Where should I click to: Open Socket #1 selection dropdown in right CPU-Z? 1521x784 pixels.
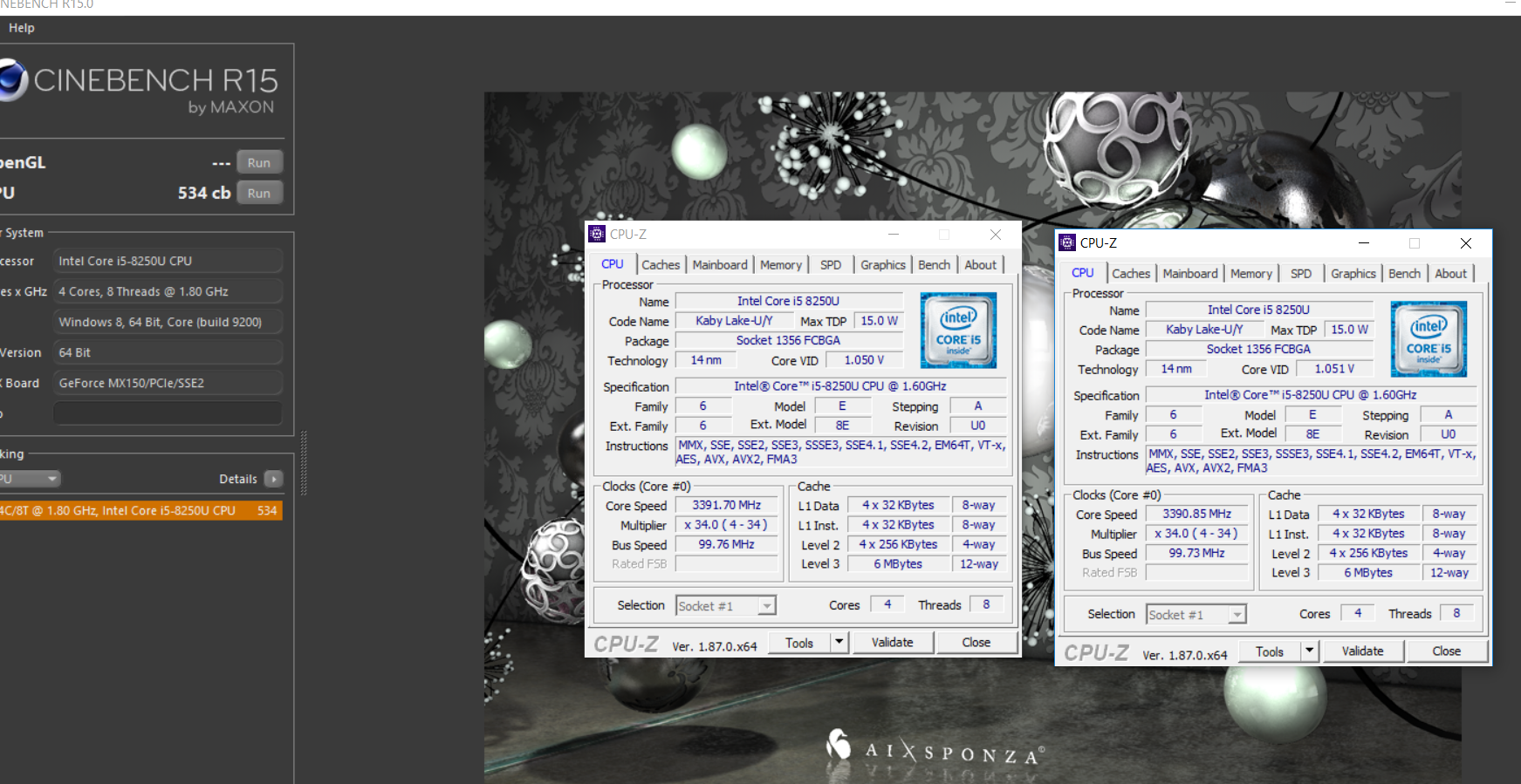pyautogui.click(x=1196, y=614)
